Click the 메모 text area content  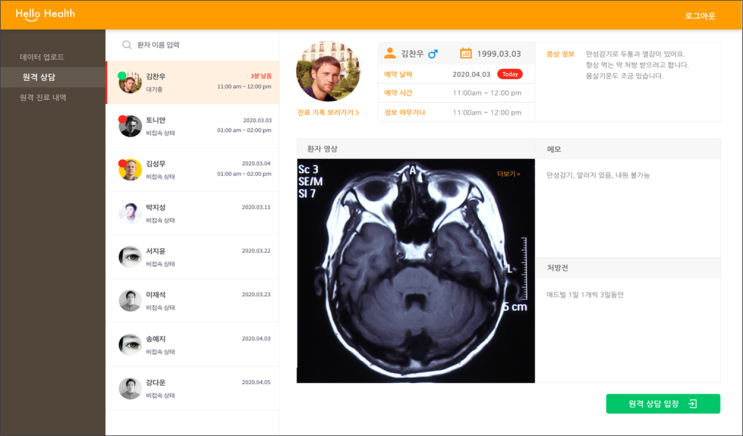(x=598, y=175)
